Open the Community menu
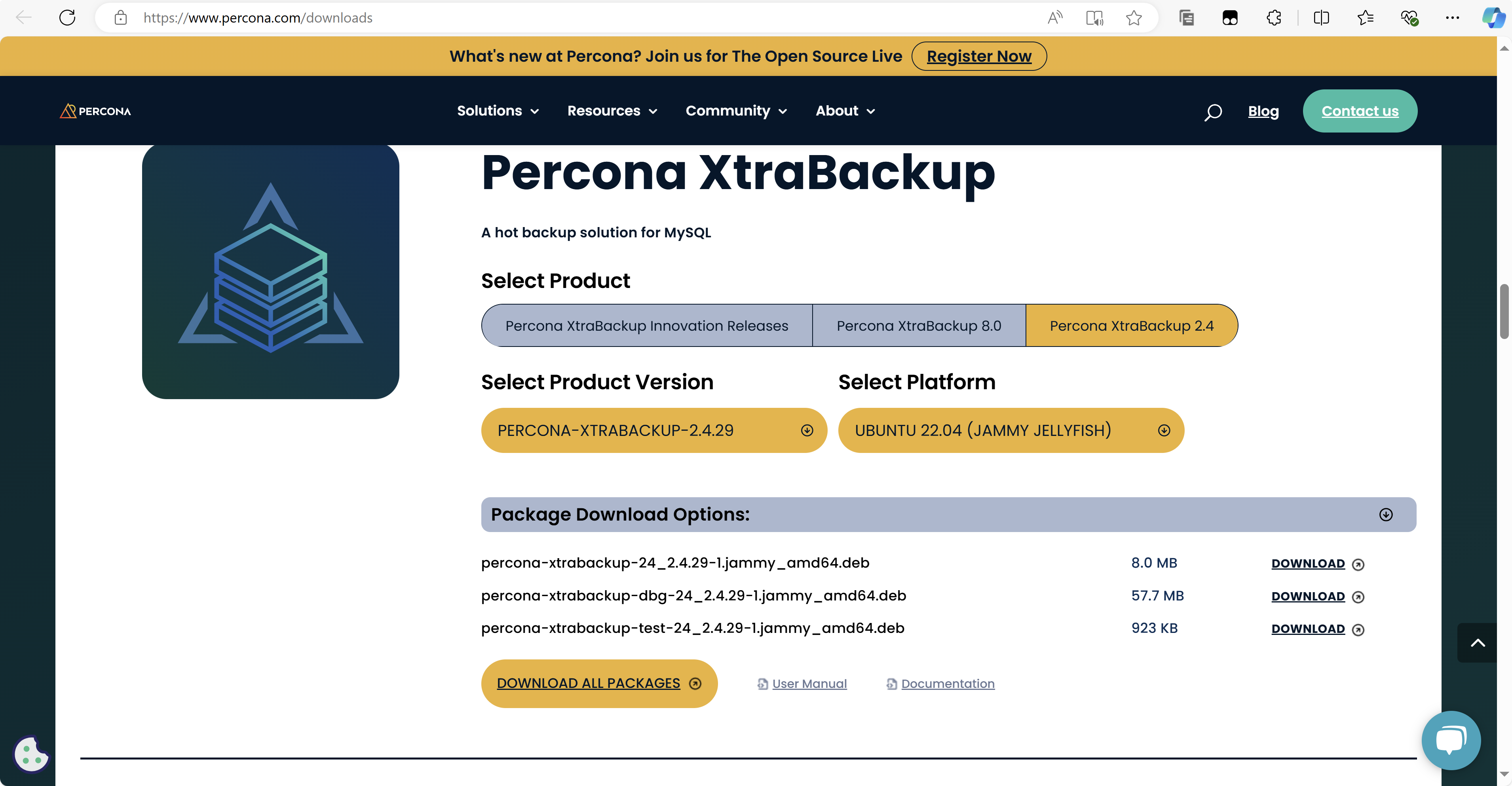Screen dimensions: 1512x786 pos(735,111)
